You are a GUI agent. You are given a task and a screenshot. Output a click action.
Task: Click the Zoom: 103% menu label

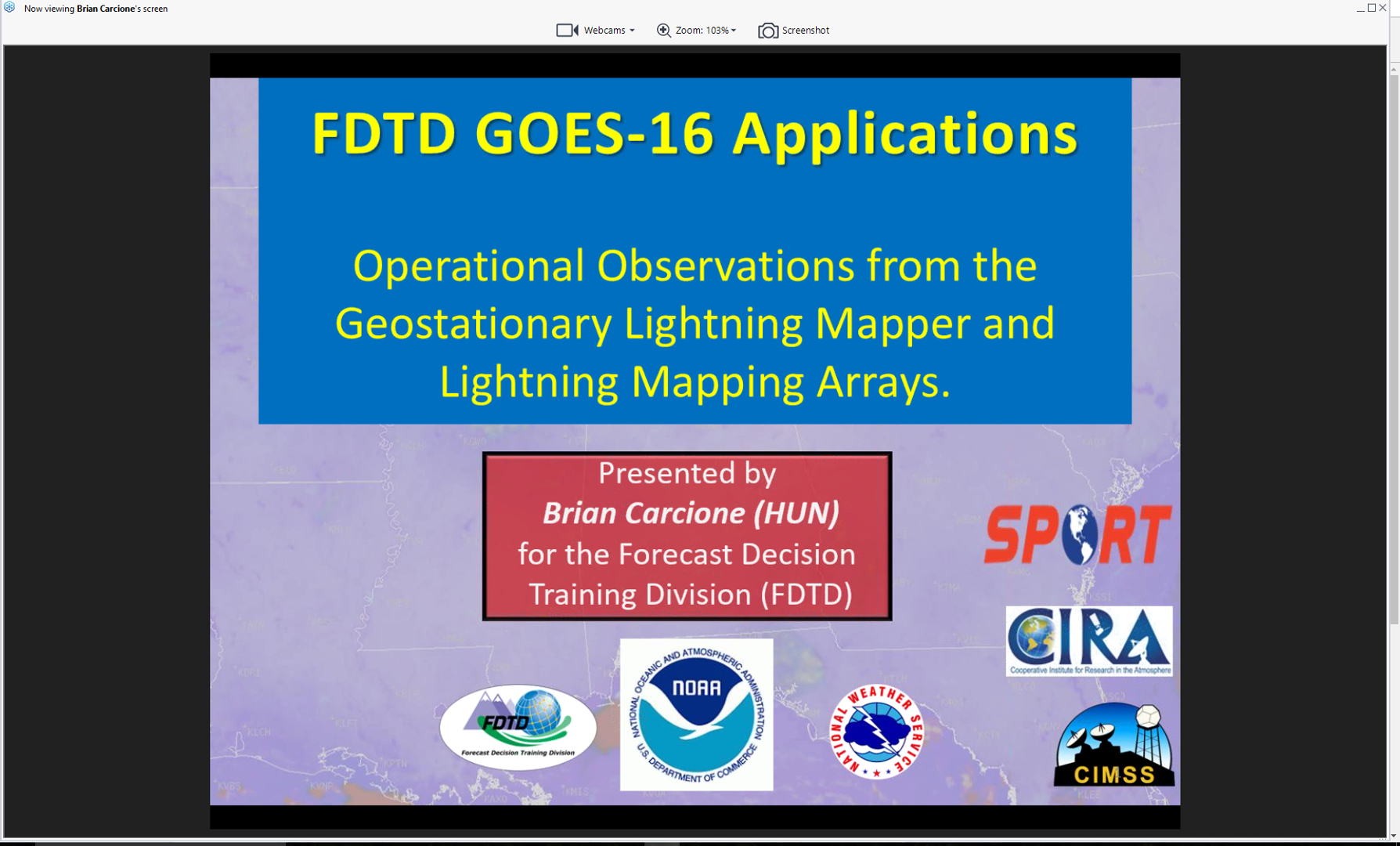702,31
